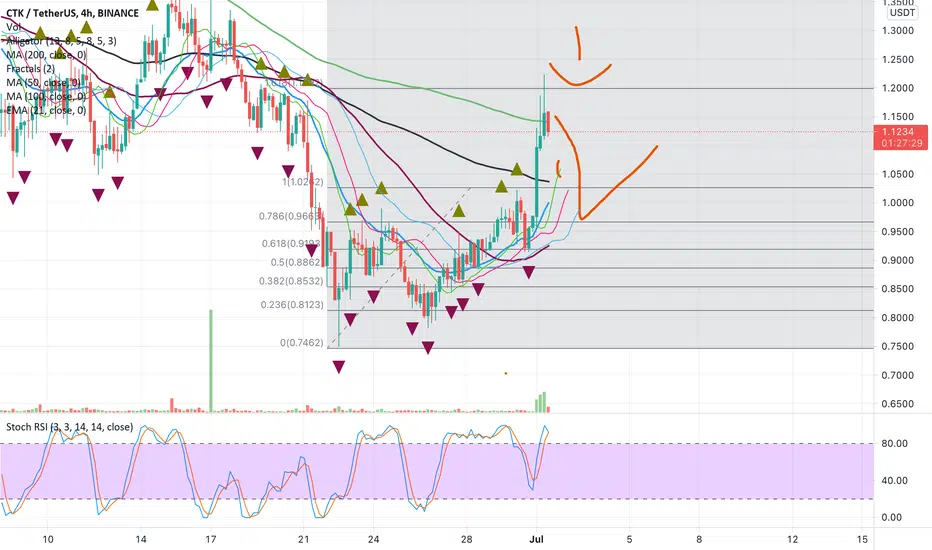Viewport: 932px width, 550px height.
Task: Click the MA (100, close, 0) legend
Action: tap(46, 96)
